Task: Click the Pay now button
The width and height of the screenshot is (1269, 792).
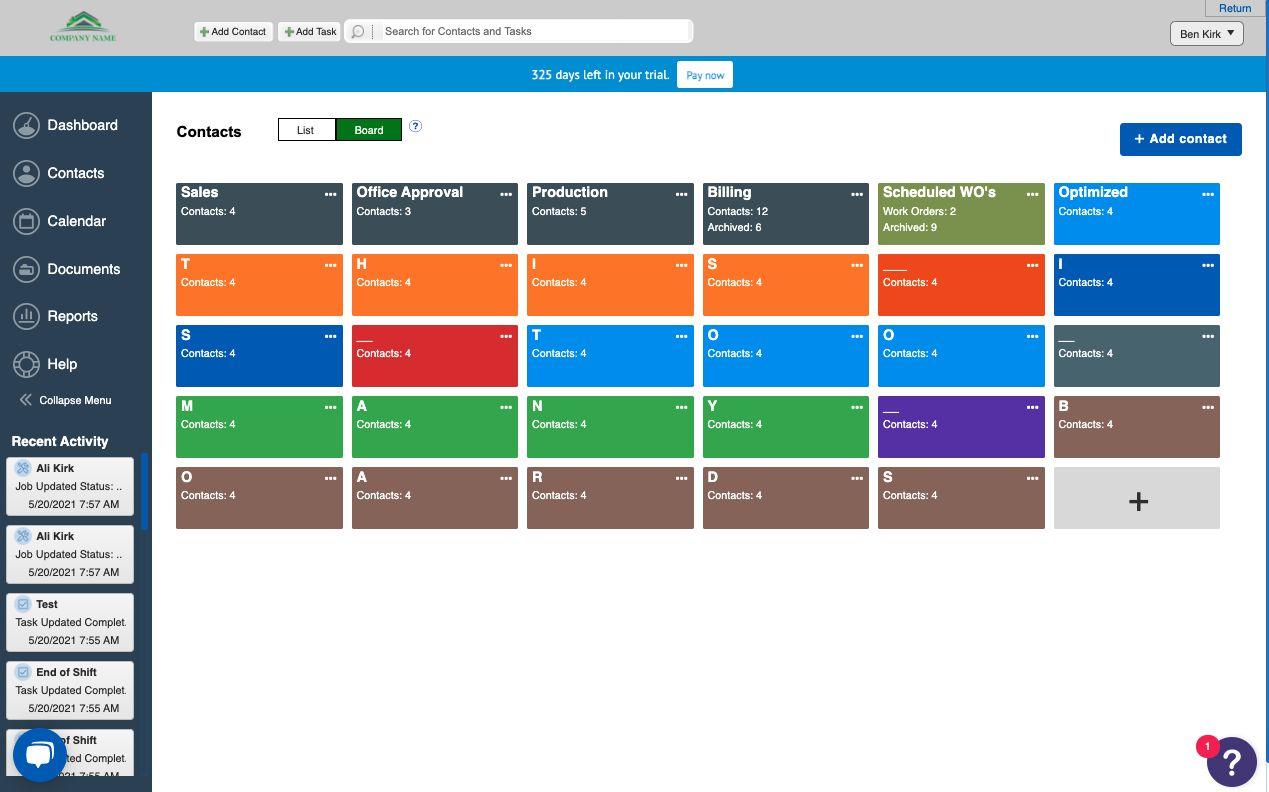Action: [x=705, y=75]
